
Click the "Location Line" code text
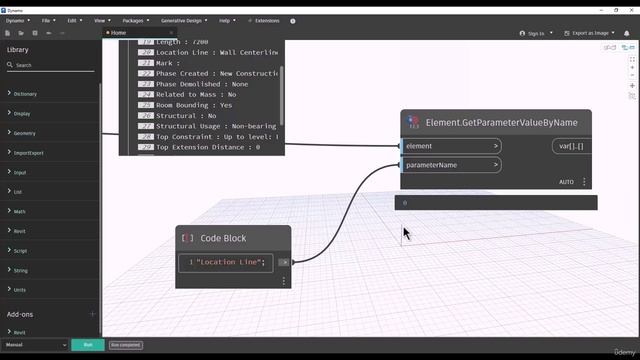pos(231,262)
